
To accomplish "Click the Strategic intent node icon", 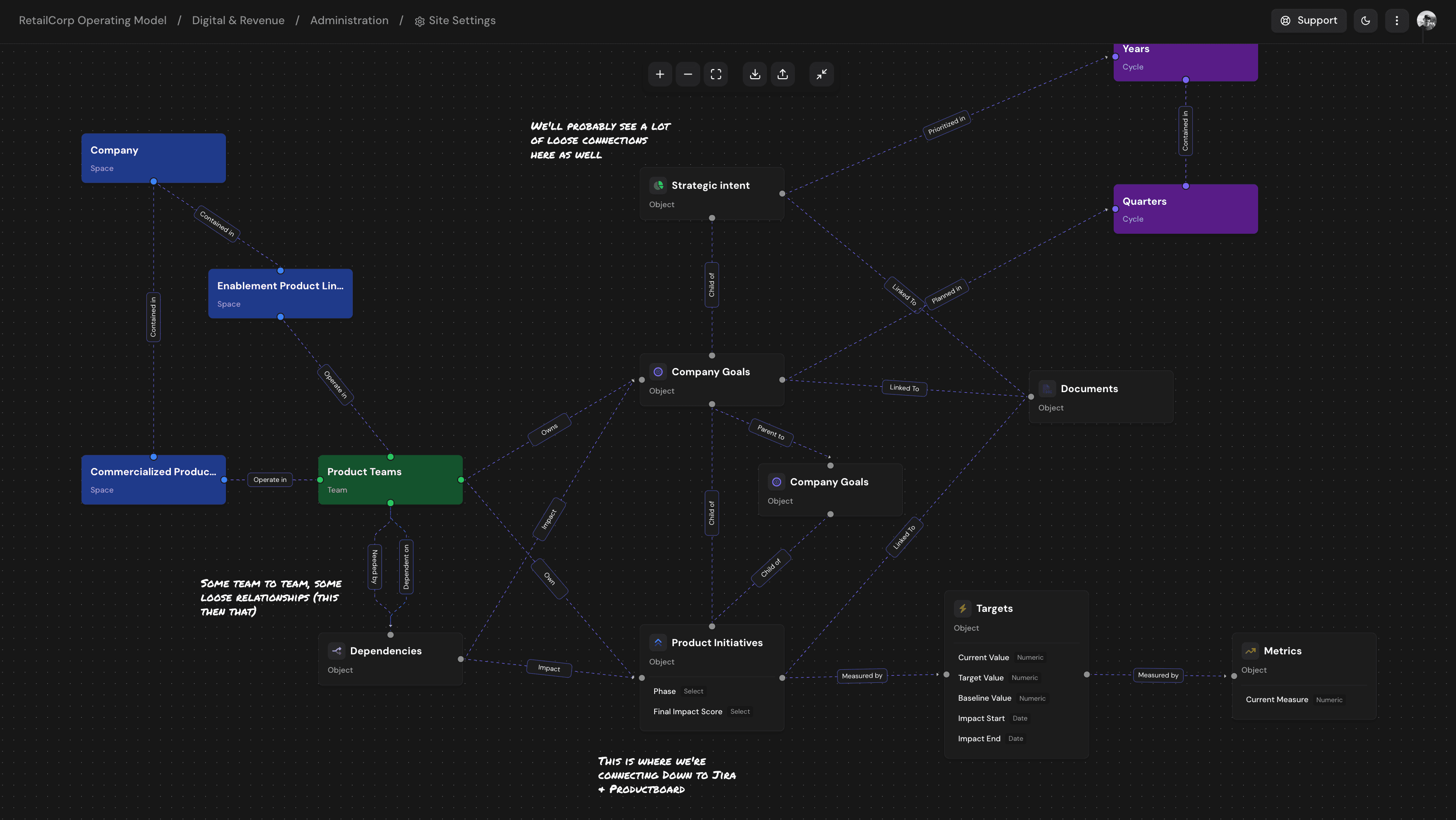I will point(658,185).
